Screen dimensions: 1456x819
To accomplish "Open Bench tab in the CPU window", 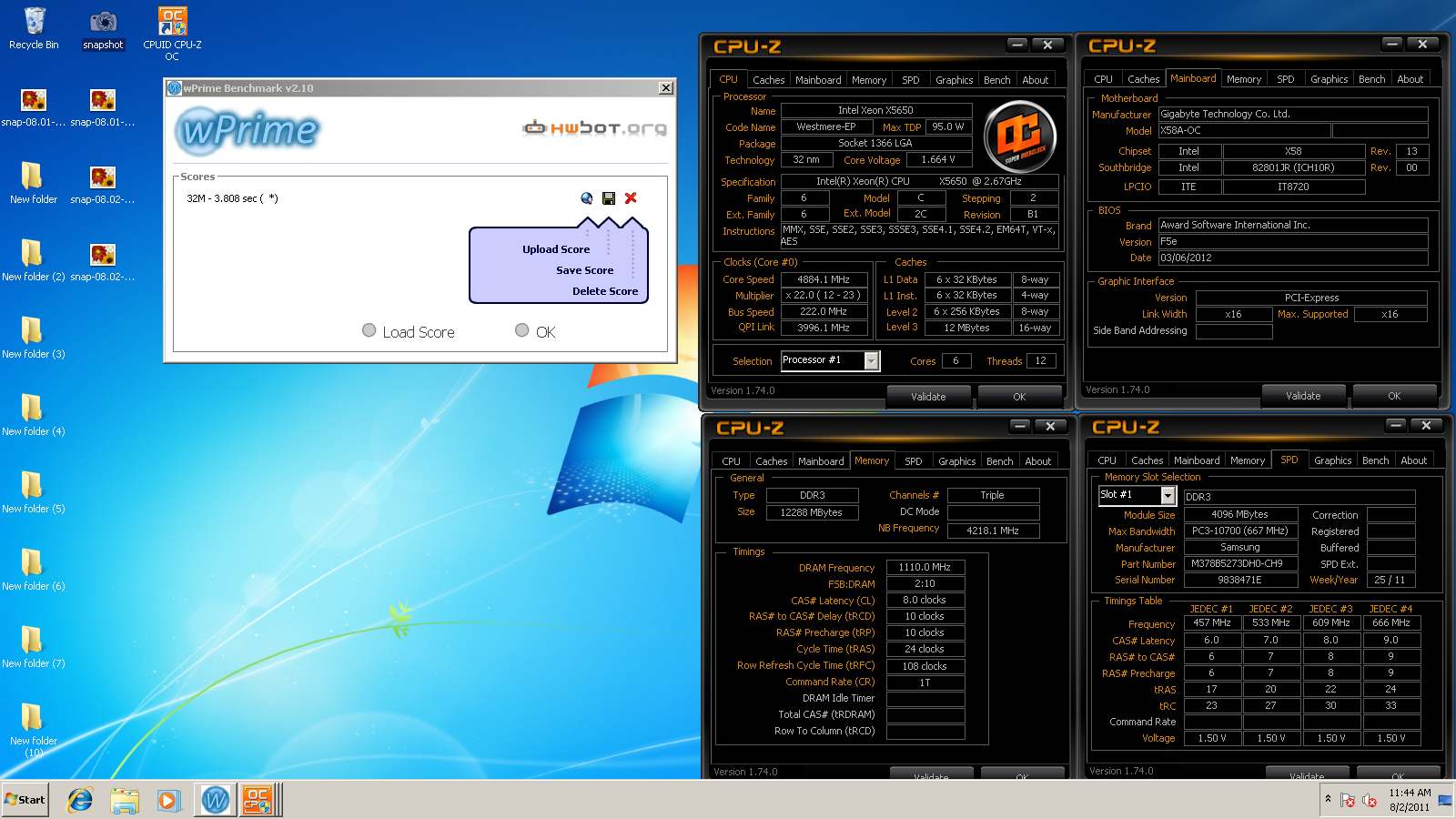I will tap(996, 80).
